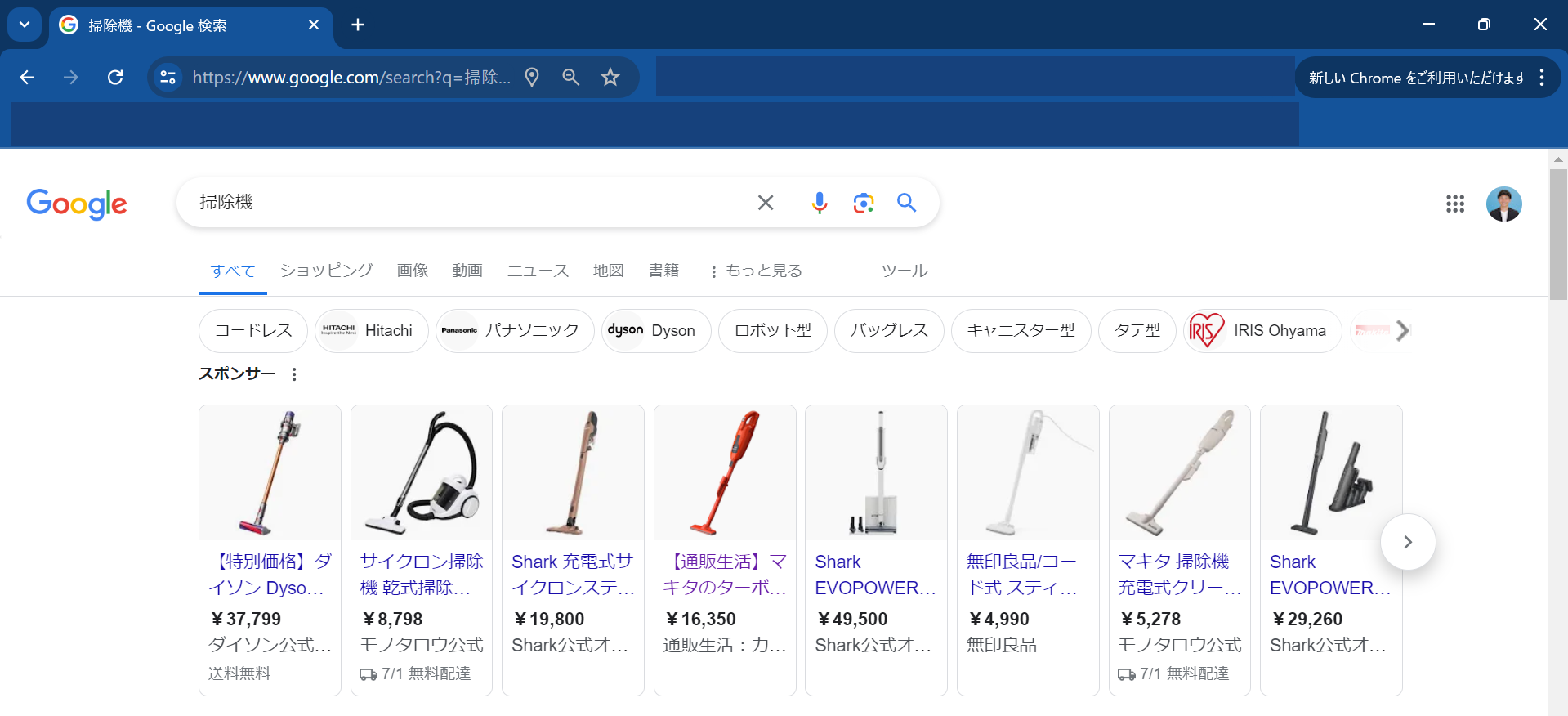Viewport: 1568px width, 716px height.
Task: Submit search with the magnifier button
Action: tap(906, 202)
